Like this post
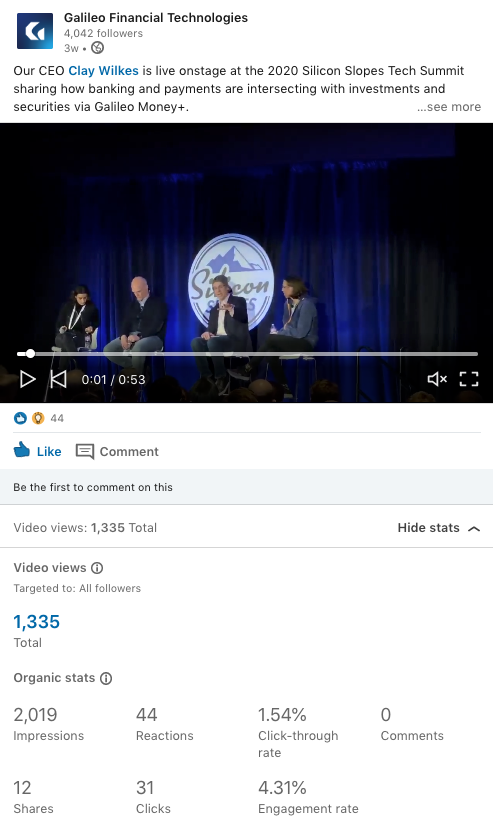 (37, 451)
